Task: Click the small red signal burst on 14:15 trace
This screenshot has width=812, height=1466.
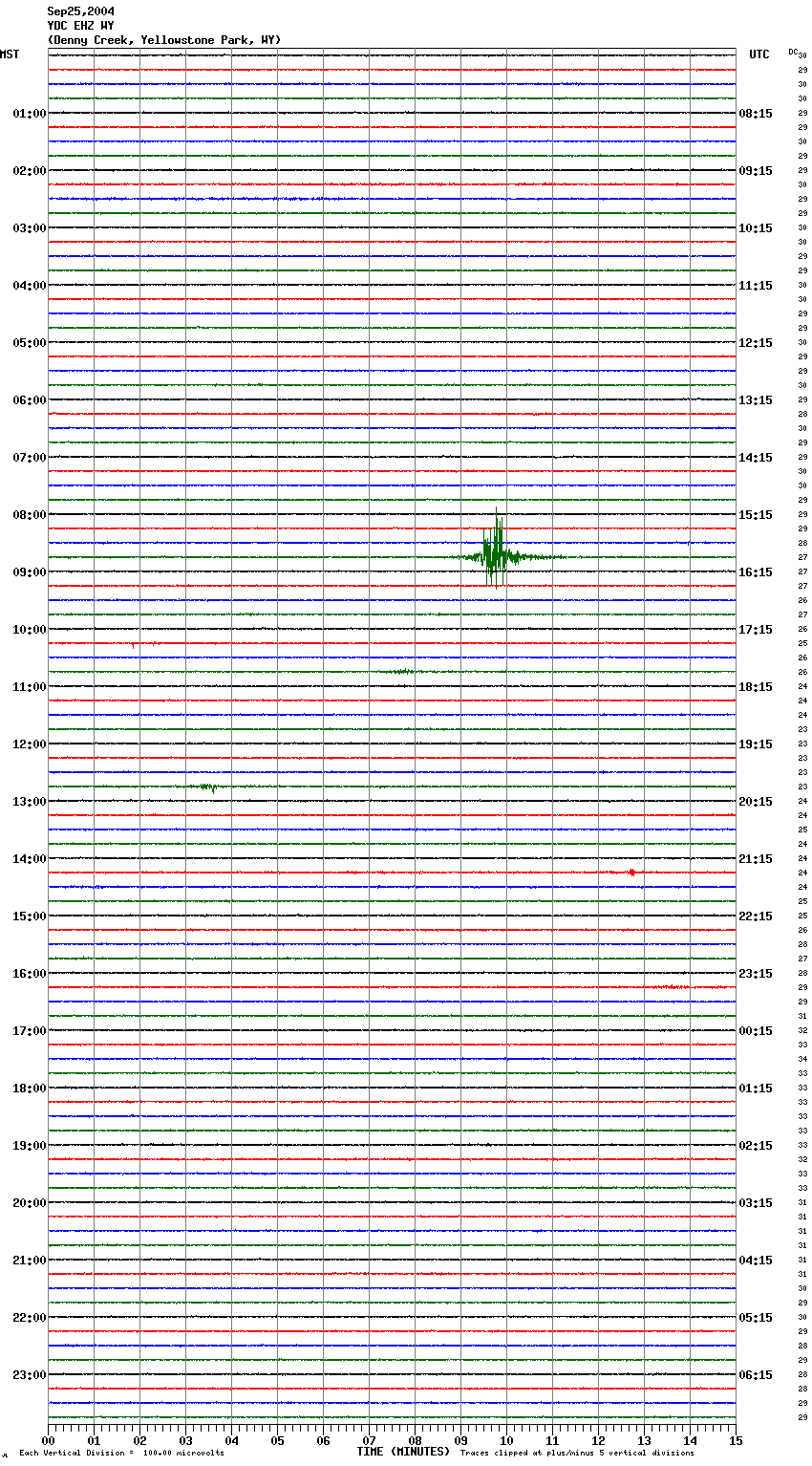Action: pos(631,873)
